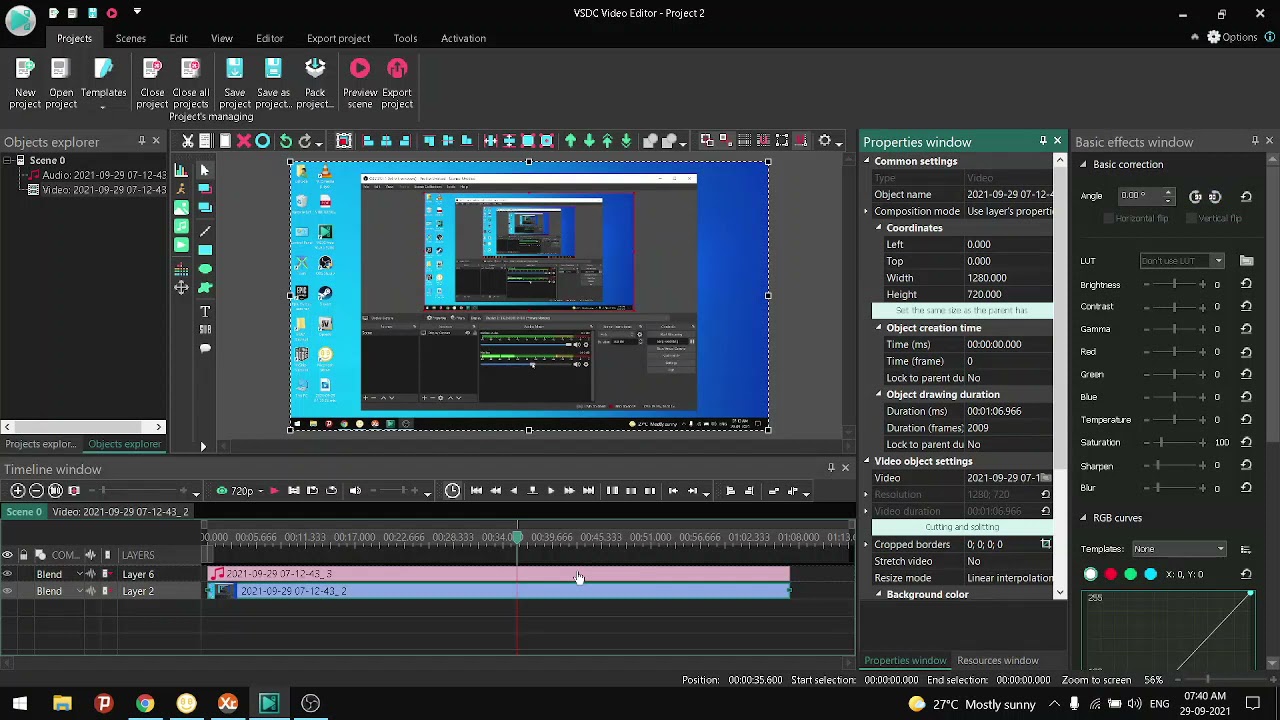Viewport: 1280px width, 720px height.
Task: Select the arrow cursor tool in the side toolbar
Action: coord(205,170)
